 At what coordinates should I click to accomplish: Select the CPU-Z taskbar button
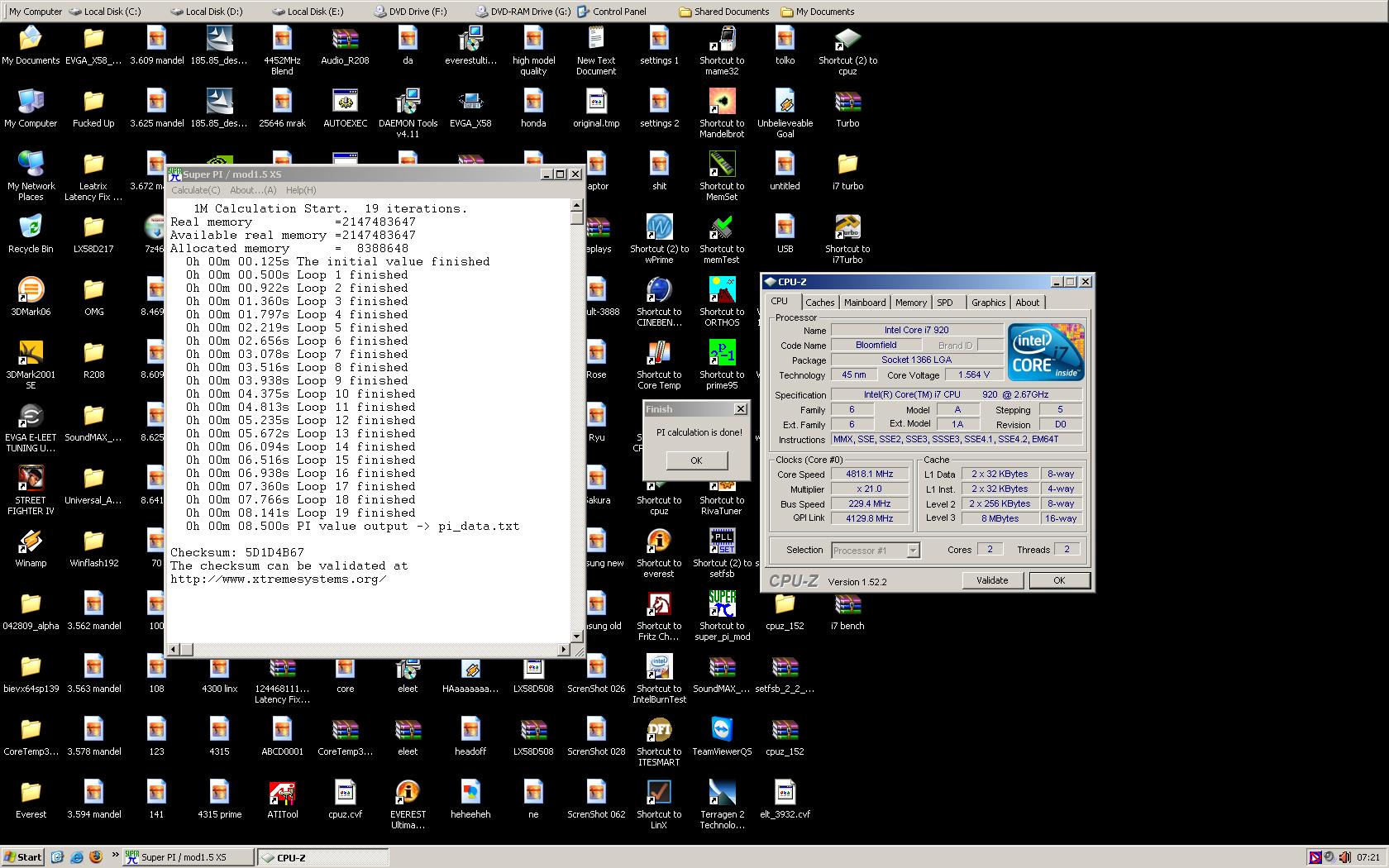click(x=322, y=857)
